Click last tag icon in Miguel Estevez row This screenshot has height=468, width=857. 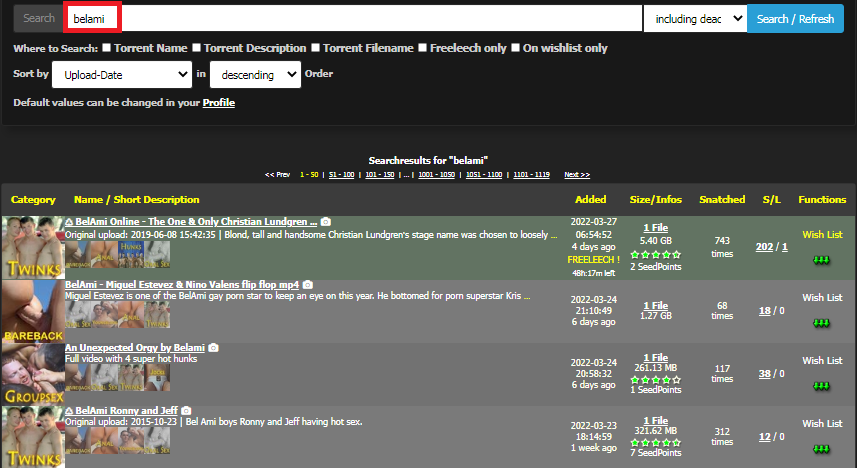pos(157,315)
